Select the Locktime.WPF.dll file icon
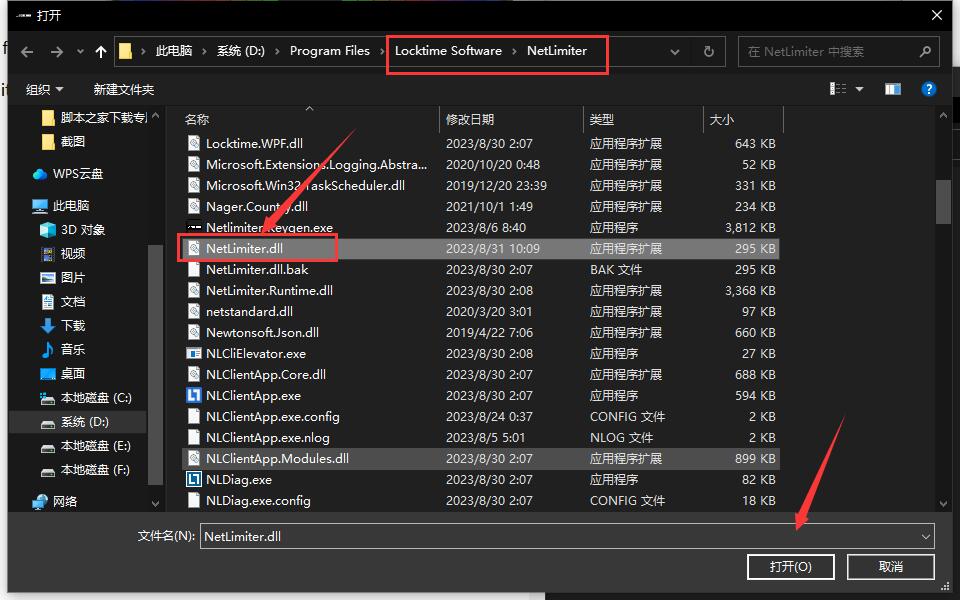960x600 pixels. [x=193, y=143]
